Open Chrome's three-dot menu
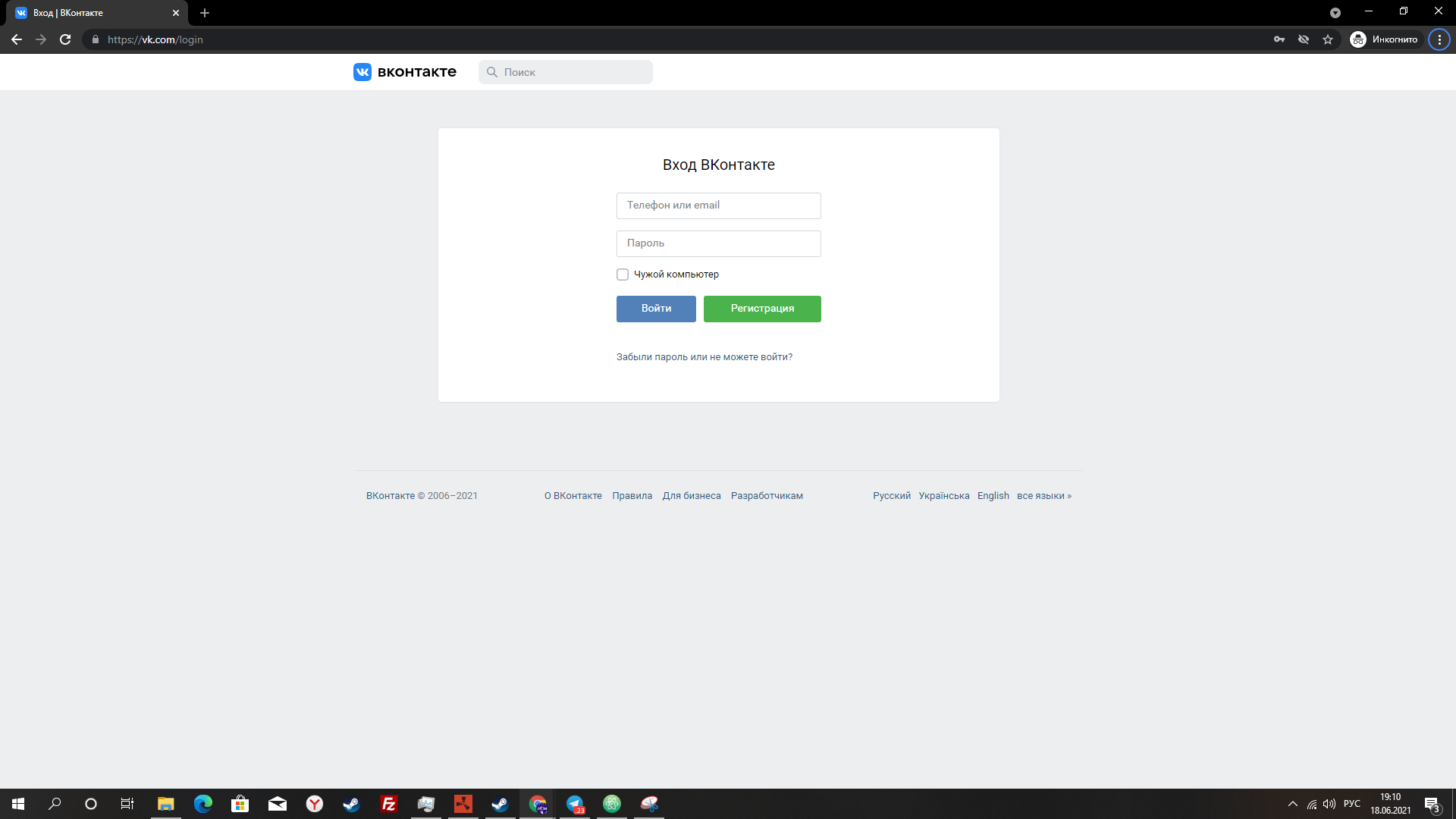The height and width of the screenshot is (819, 1456). (x=1439, y=39)
